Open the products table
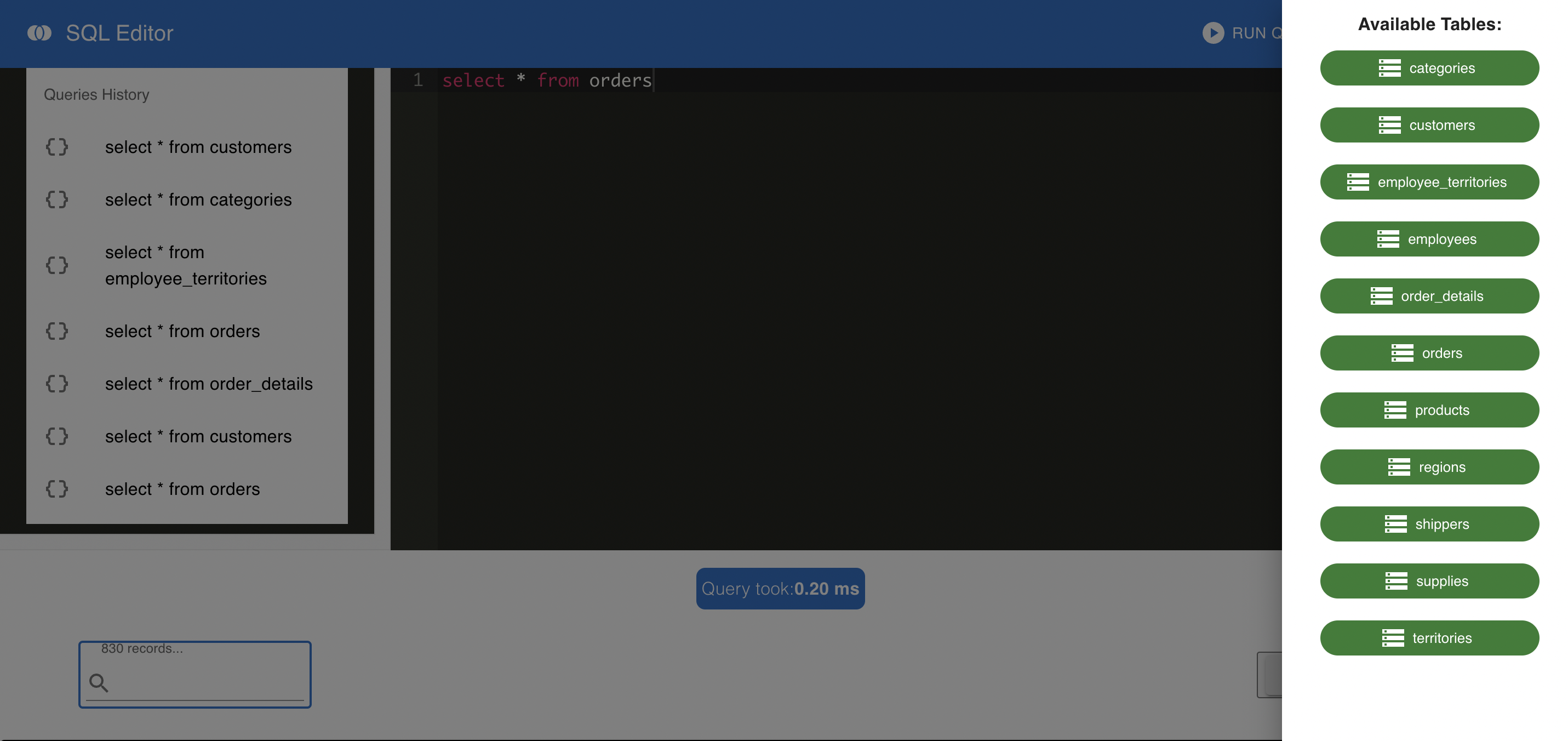 coord(1429,410)
